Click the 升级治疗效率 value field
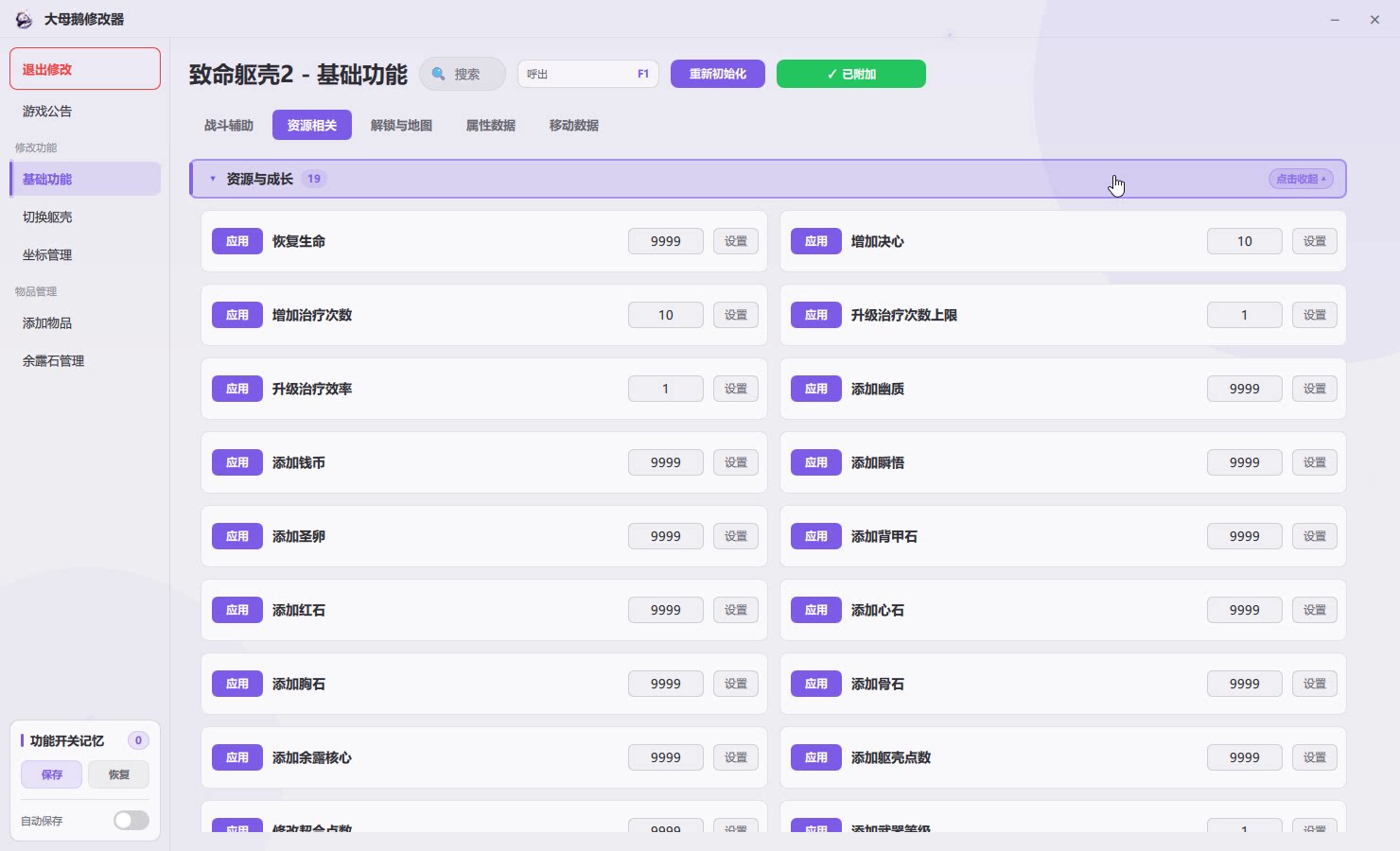The height and width of the screenshot is (851, 1400). coord(666,389)
